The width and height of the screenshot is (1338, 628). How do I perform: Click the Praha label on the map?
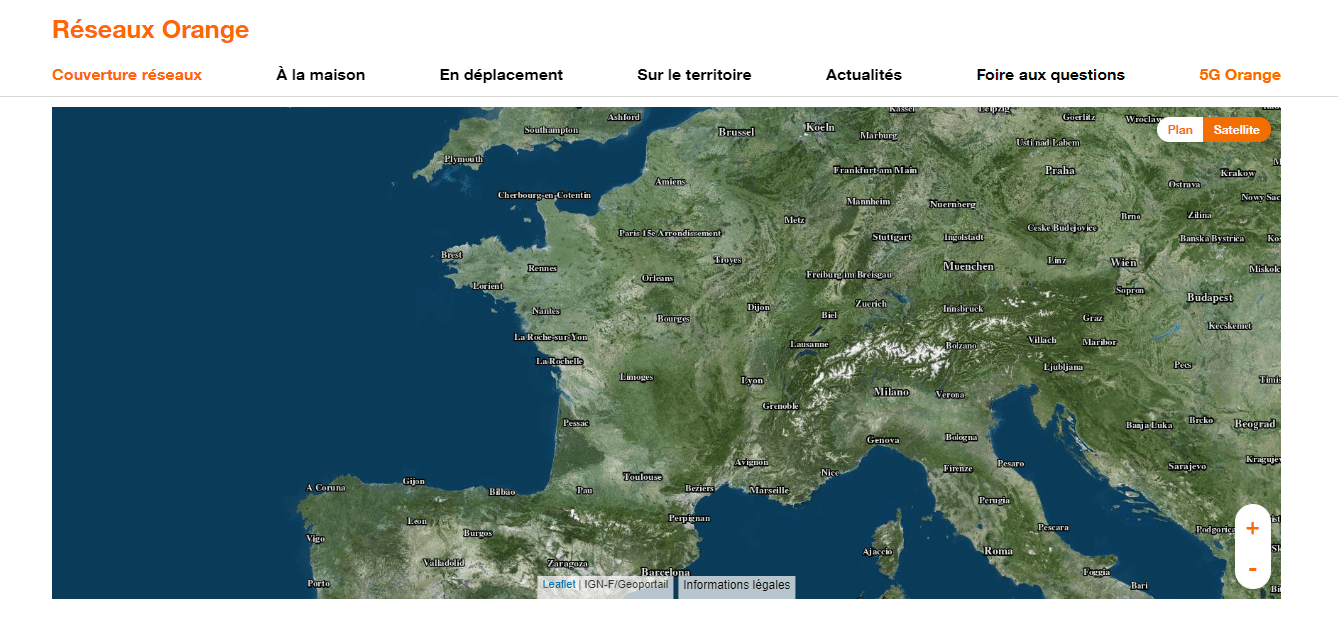point(1060,171)
